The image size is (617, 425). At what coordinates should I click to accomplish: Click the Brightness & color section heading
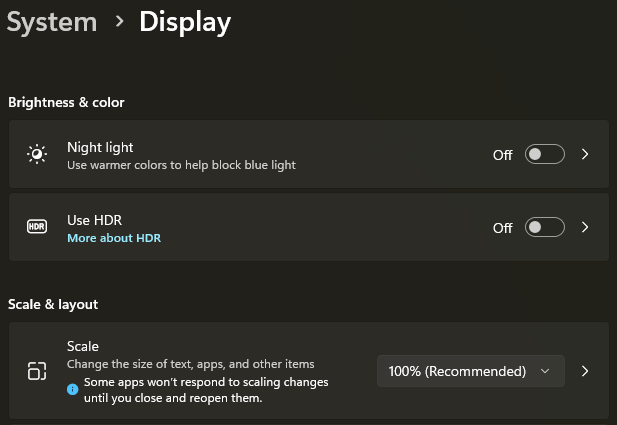tap(66, 102)
